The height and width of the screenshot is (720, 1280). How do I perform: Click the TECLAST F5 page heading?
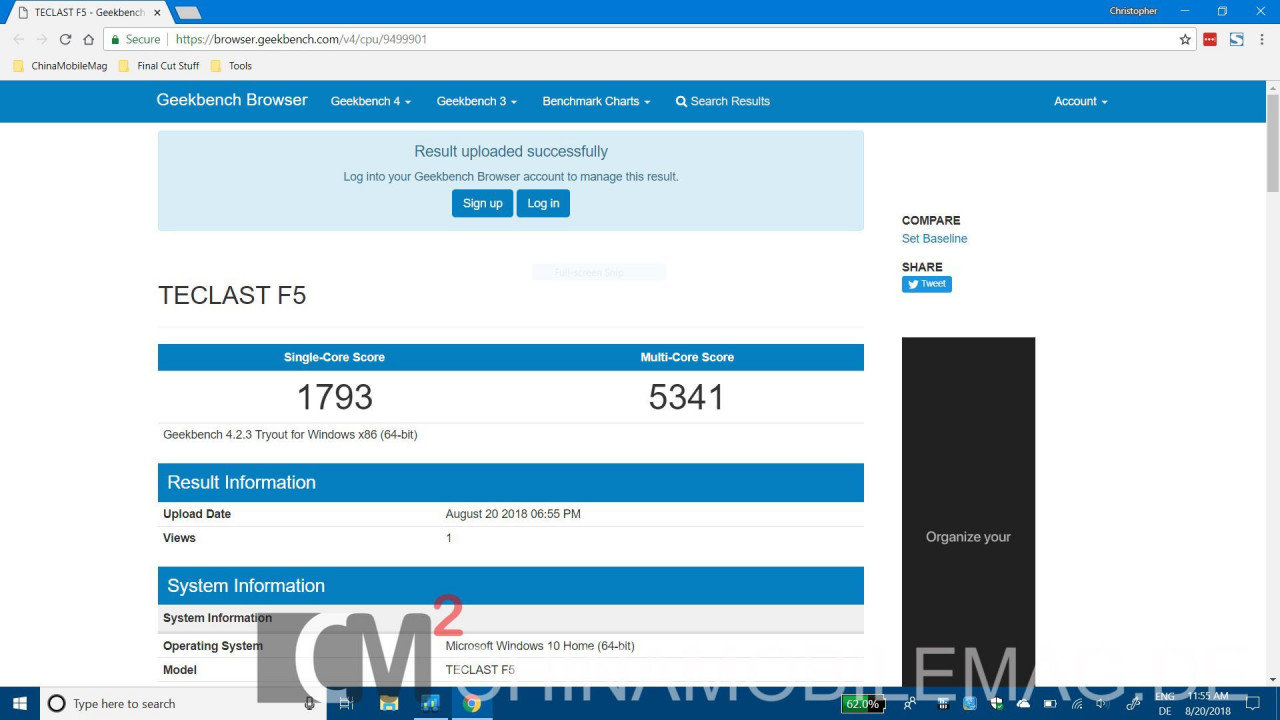[x=232, y=295]
